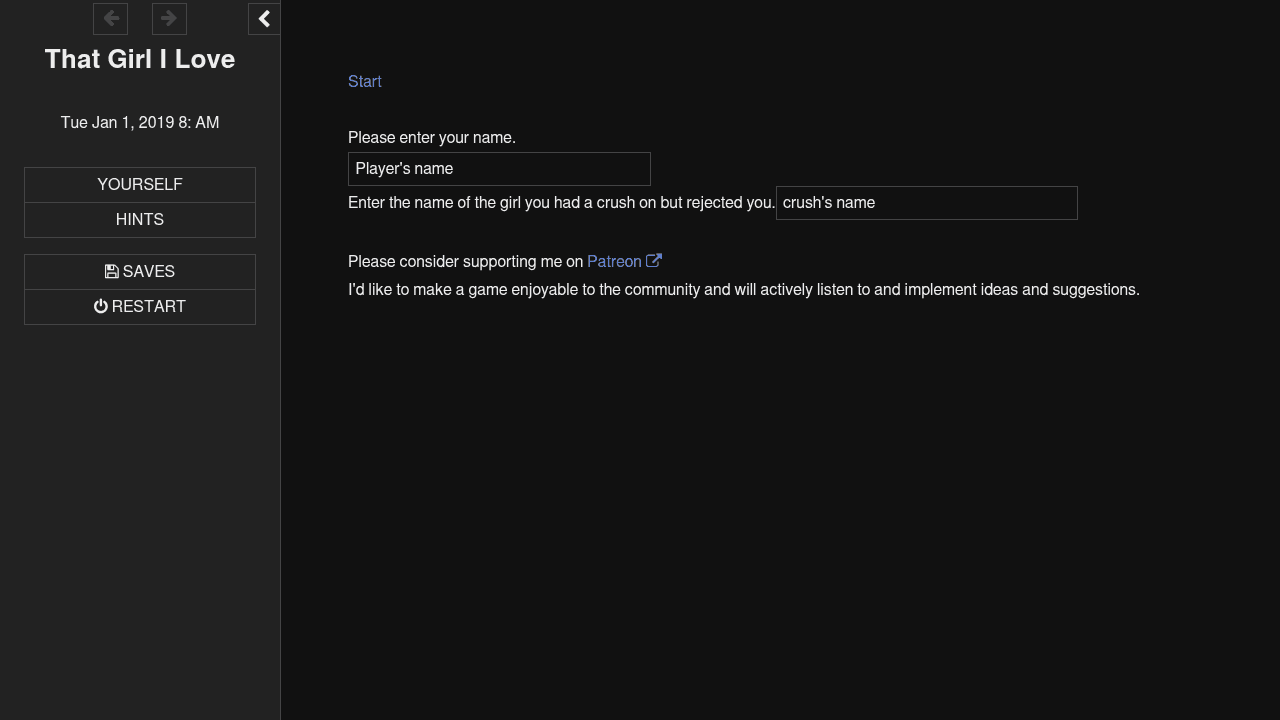Click the "Please enter your name." label
This screenshot has width=1280, height=720.
pos(432,138)
